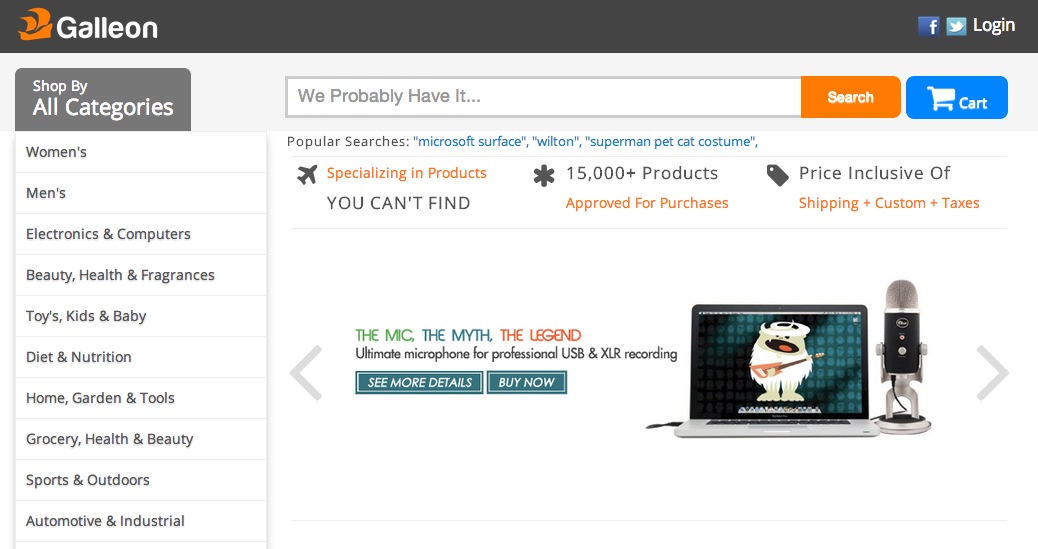
Task: Show previous banner with left arrow
Action: click(307, 372)
